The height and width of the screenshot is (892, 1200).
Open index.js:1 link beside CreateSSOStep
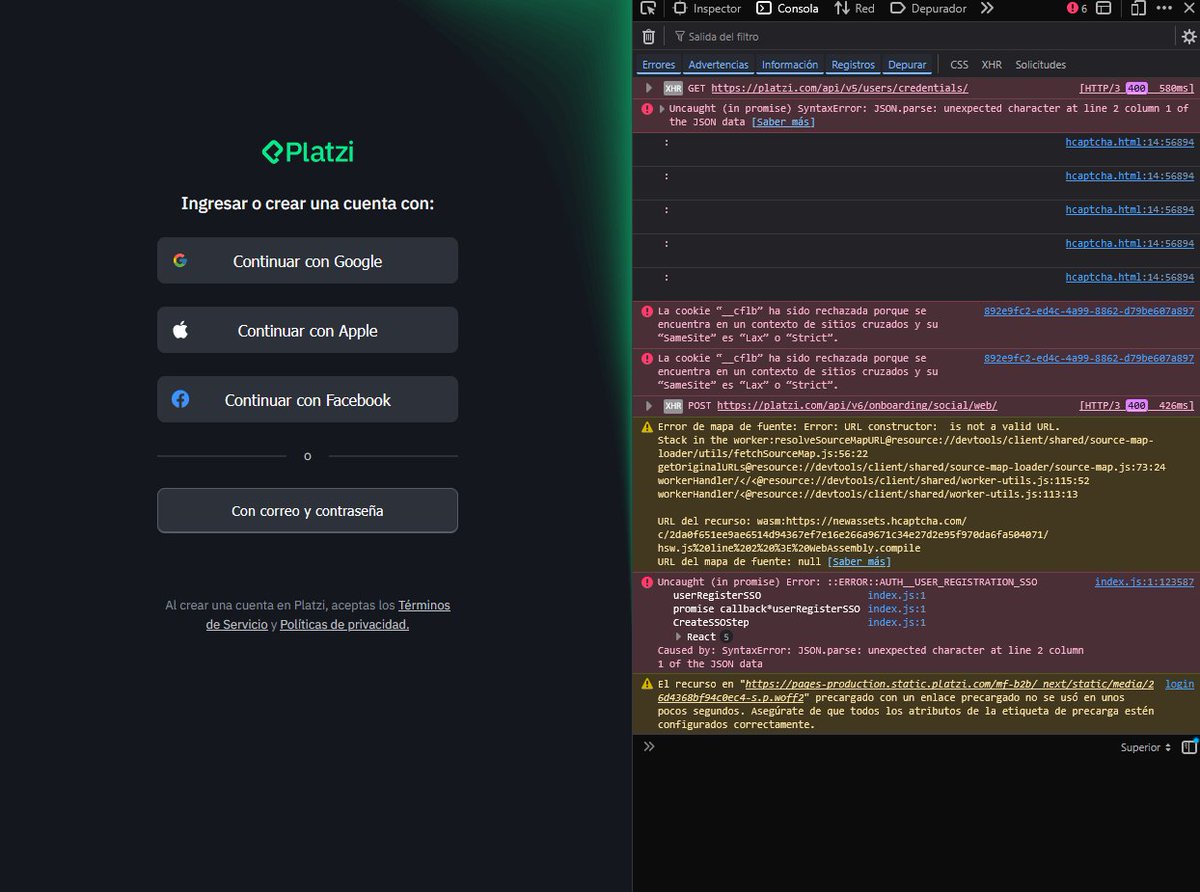[x=896, y=622]
